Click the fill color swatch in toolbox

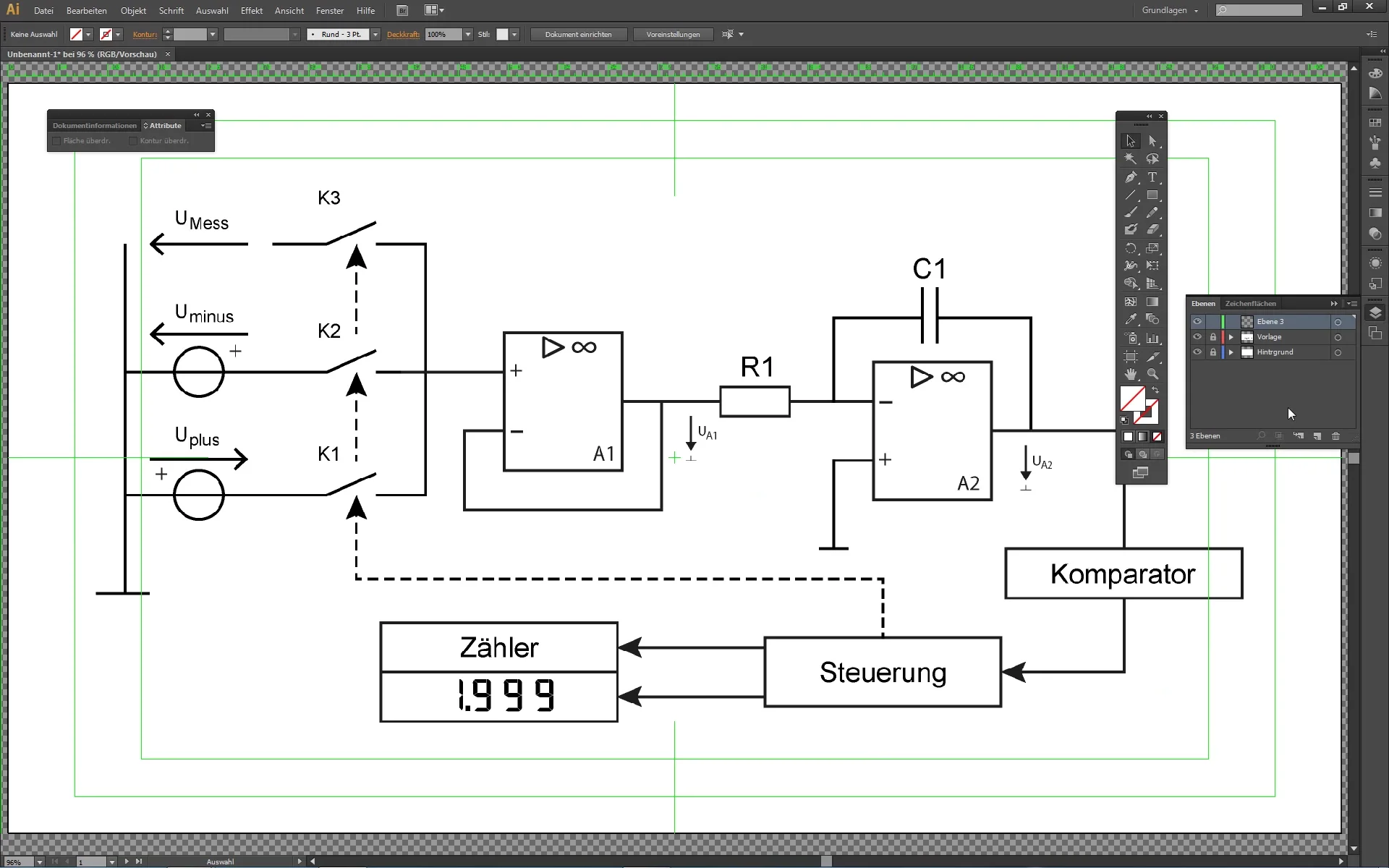pos(1131,398)
